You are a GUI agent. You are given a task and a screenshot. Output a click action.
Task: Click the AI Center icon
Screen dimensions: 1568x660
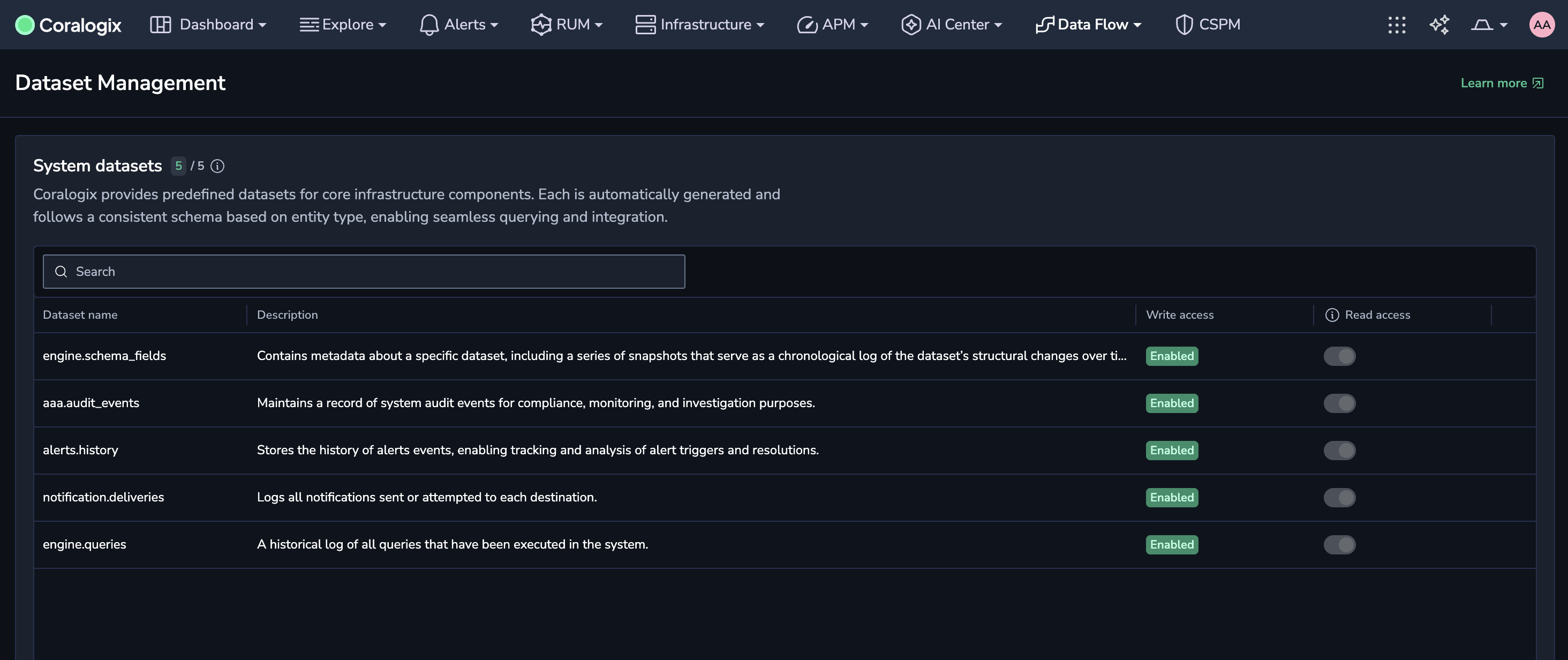[910, 25]
